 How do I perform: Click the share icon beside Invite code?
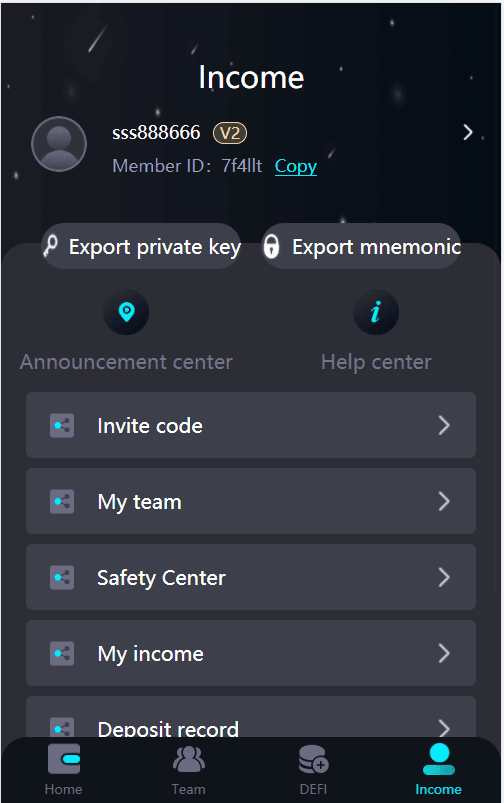62,426
